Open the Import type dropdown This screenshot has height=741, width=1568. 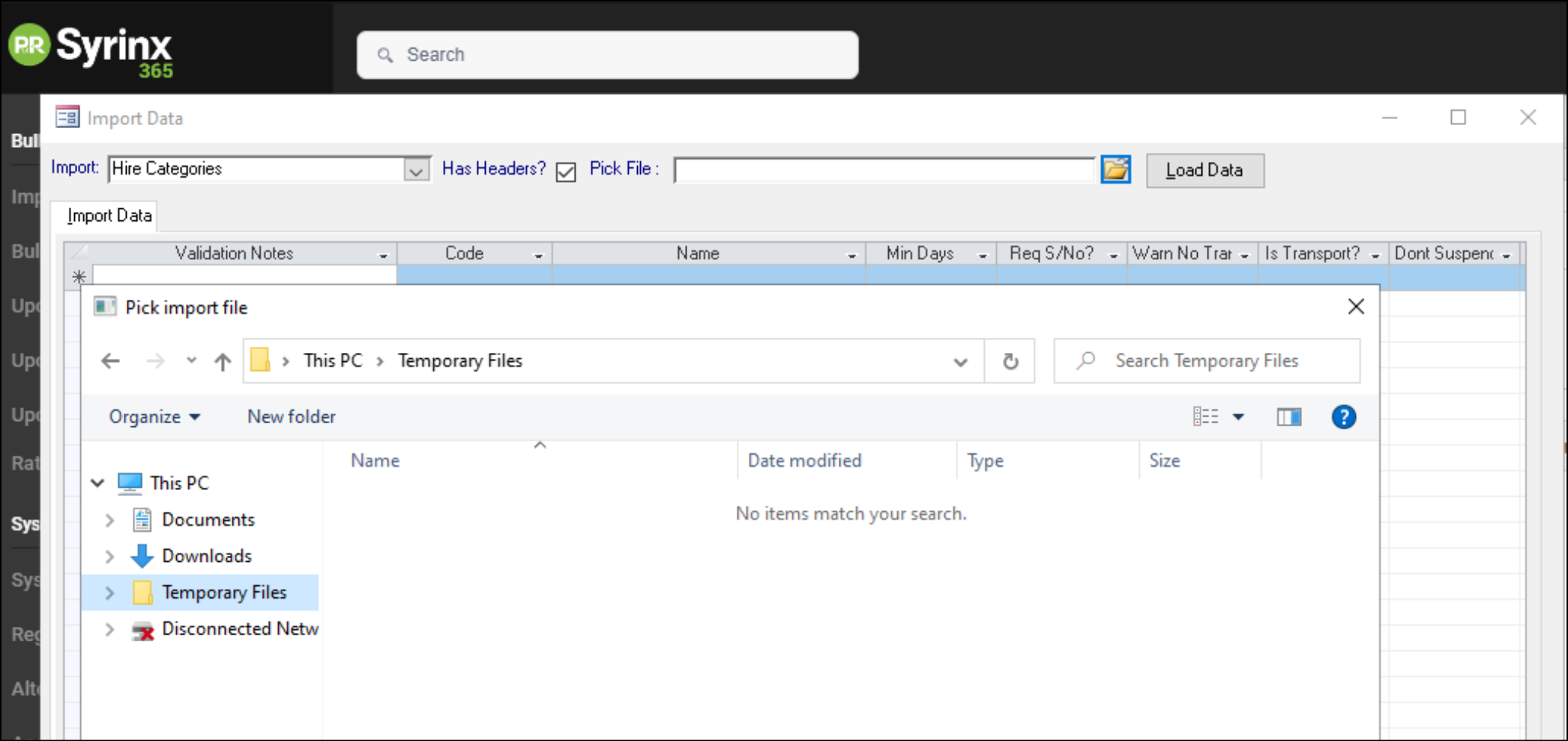pyautogui.click(x=417, y=169)
